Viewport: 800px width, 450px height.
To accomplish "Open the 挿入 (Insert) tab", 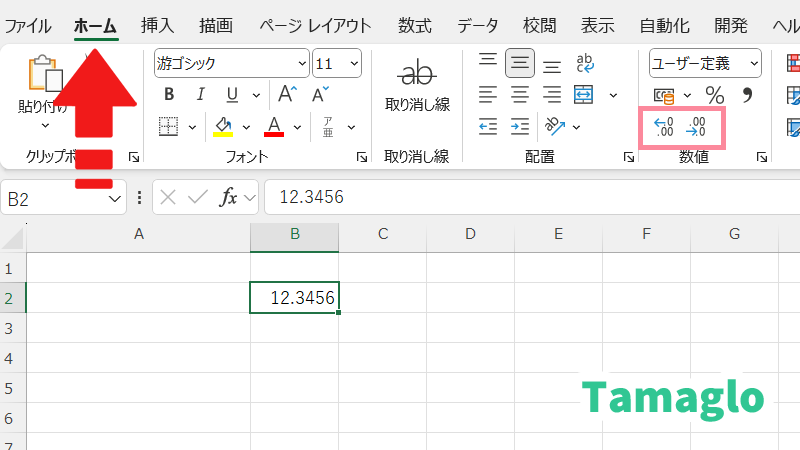I will click(x=157, y=25).
